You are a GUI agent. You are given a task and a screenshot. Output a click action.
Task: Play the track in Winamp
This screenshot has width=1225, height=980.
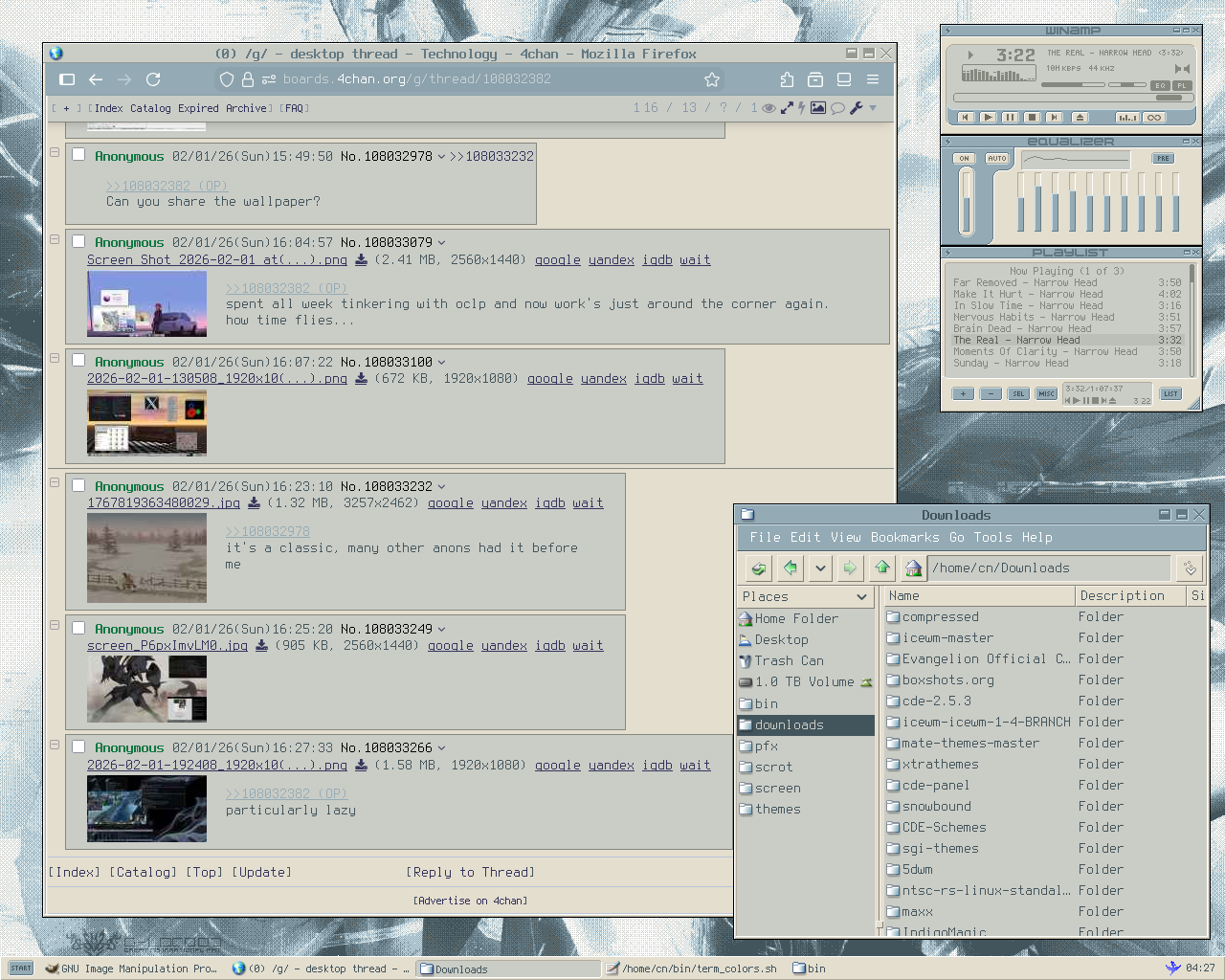tap(988, 118)
